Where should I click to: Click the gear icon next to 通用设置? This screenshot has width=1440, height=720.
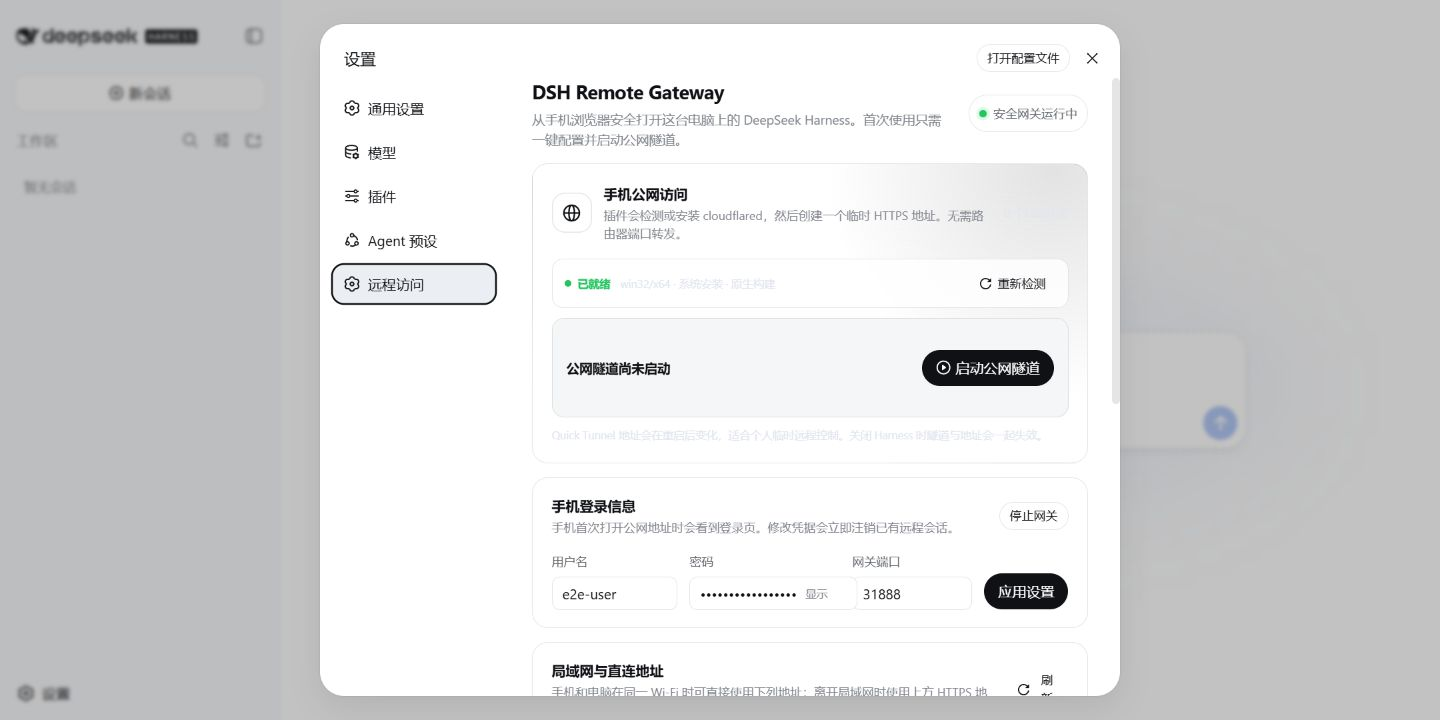pos(352,108)
